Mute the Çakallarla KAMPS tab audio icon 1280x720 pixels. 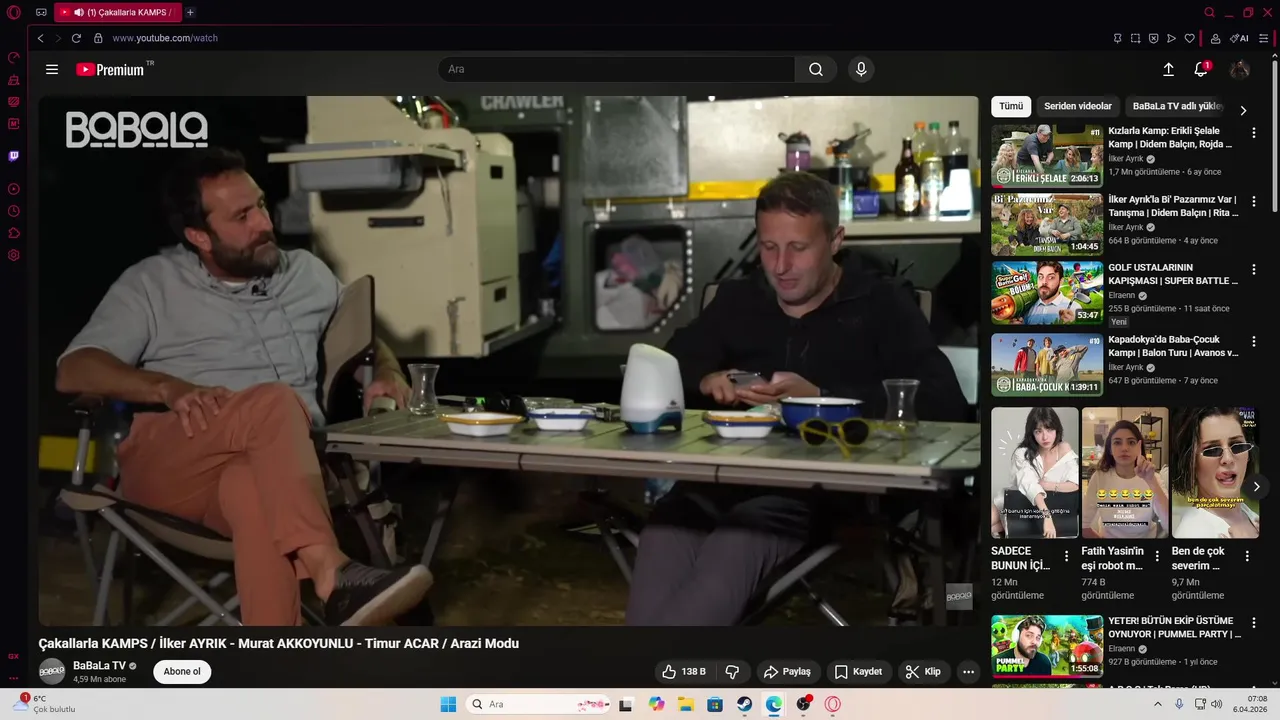coord(78,12)
